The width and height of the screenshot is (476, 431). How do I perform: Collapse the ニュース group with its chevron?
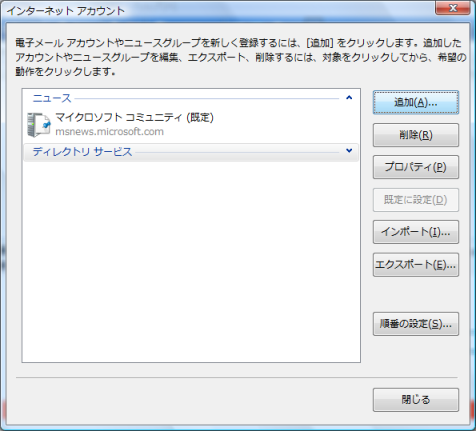click(x=349, y=98)
